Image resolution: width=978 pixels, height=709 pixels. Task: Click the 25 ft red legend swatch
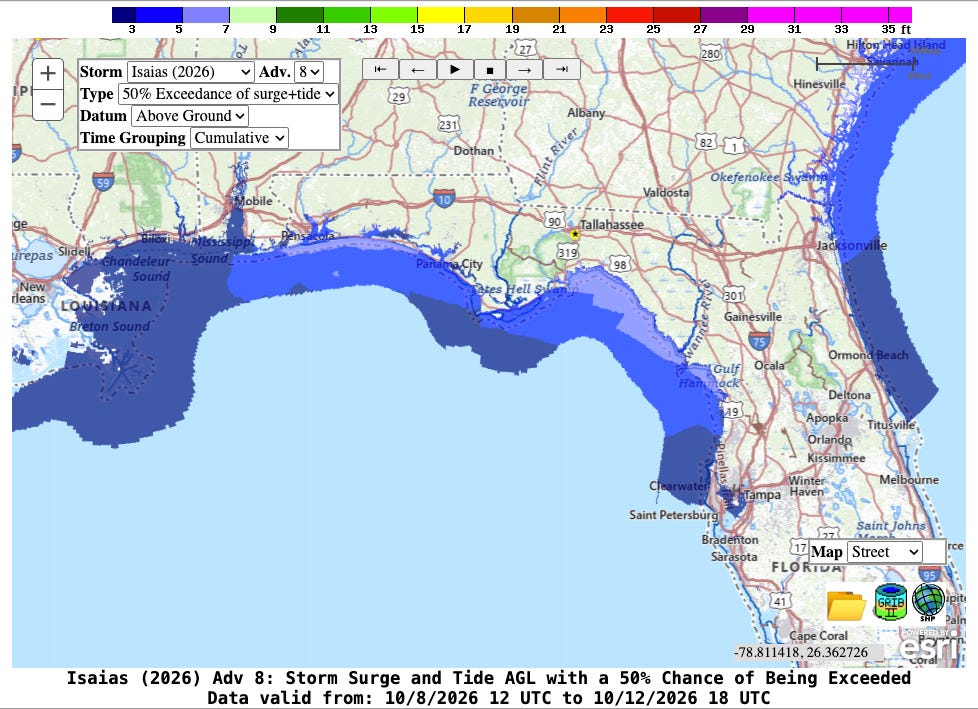click(x=677, y=15)
